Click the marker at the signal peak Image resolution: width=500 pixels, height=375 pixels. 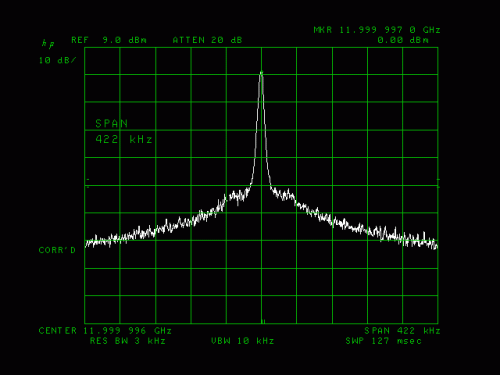(x=261, y=72)
